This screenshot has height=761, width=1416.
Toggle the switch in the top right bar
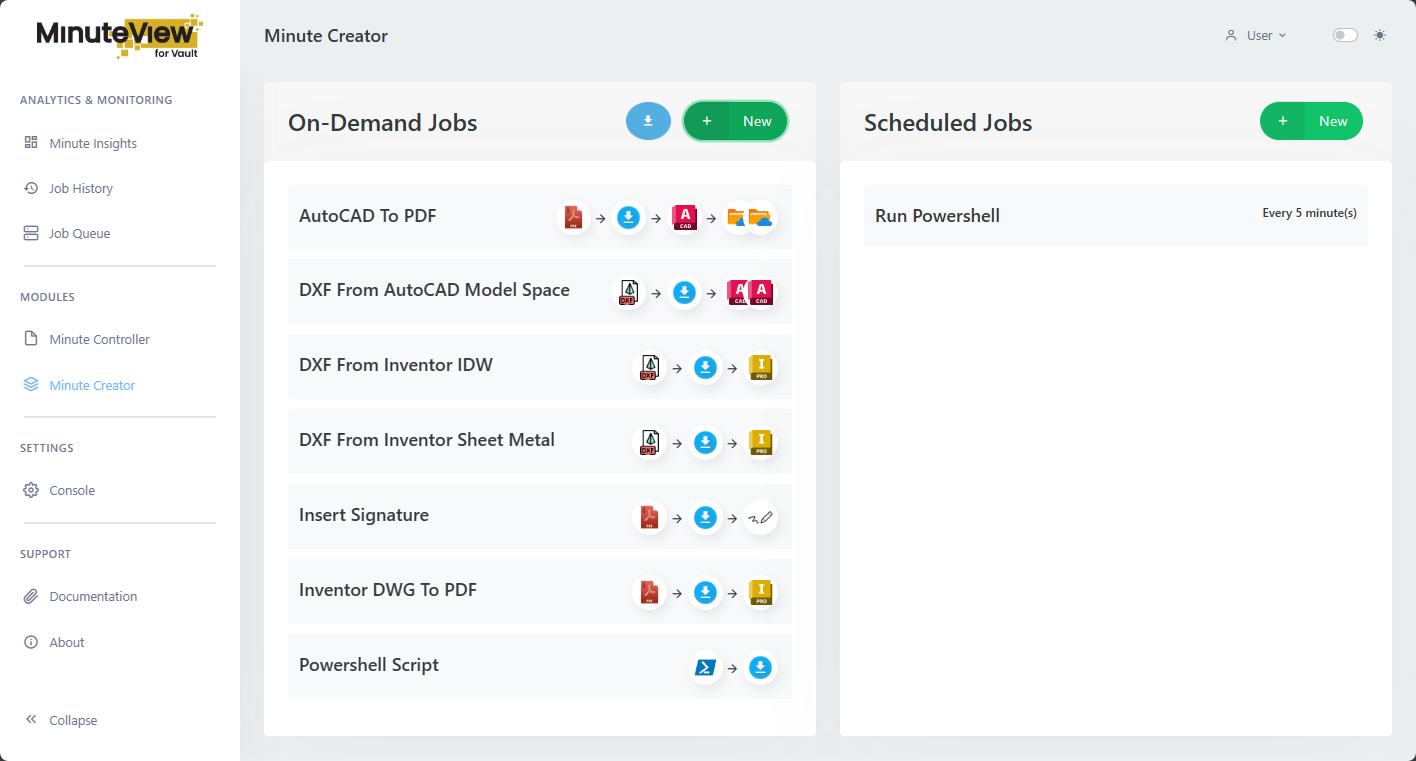(1344, 34)
